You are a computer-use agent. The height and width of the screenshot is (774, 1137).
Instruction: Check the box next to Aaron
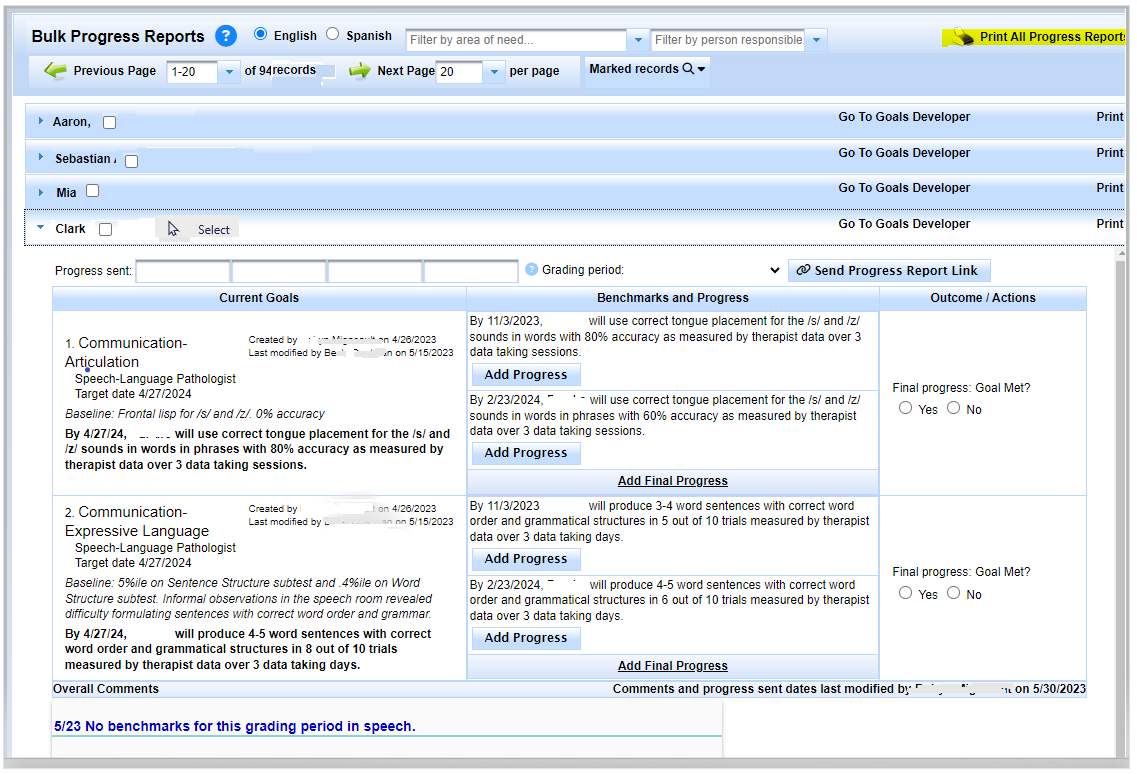[109, 123]
